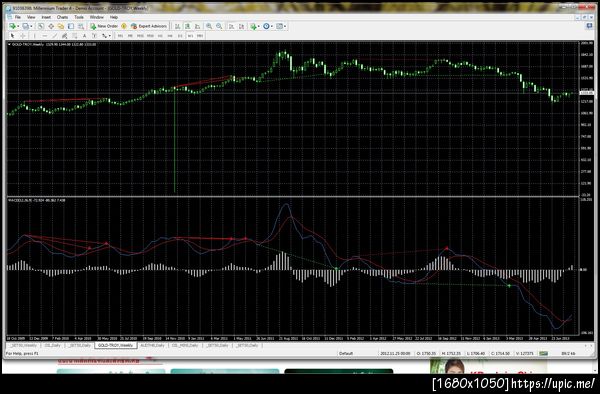Open the Terminal panel icon
The height and width of the screenshot is (394, 600).
pos(71,26)
